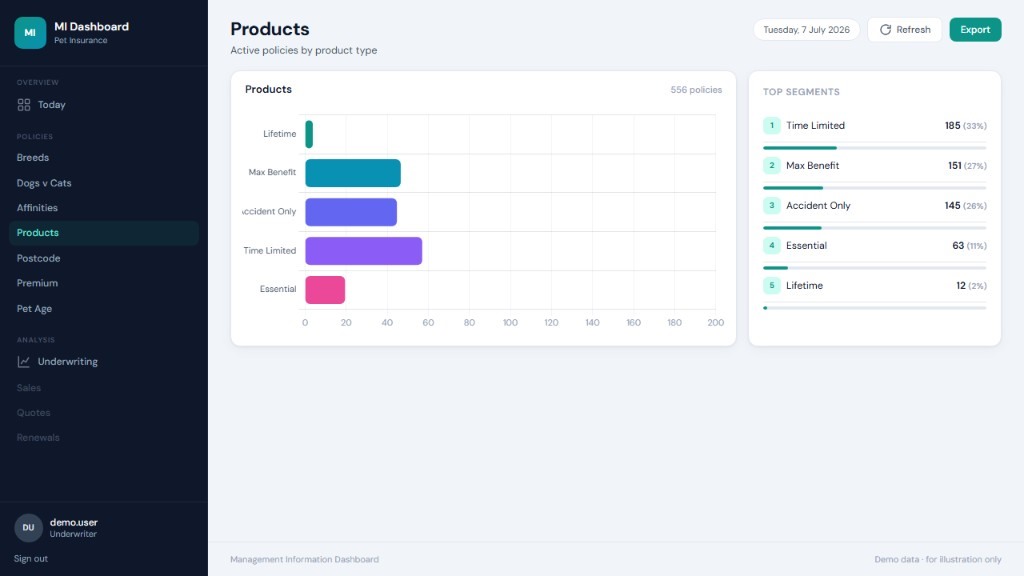This screenshot has width=1024, height=576.
Task: Open Dogs v Cats view
Action: tap(104, 183)
